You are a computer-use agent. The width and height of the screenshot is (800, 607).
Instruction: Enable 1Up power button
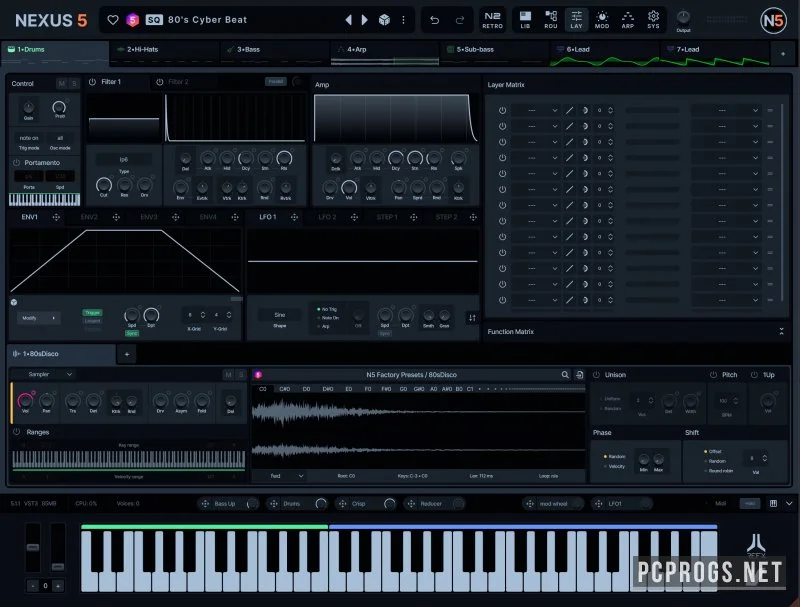tap(754, 375)
